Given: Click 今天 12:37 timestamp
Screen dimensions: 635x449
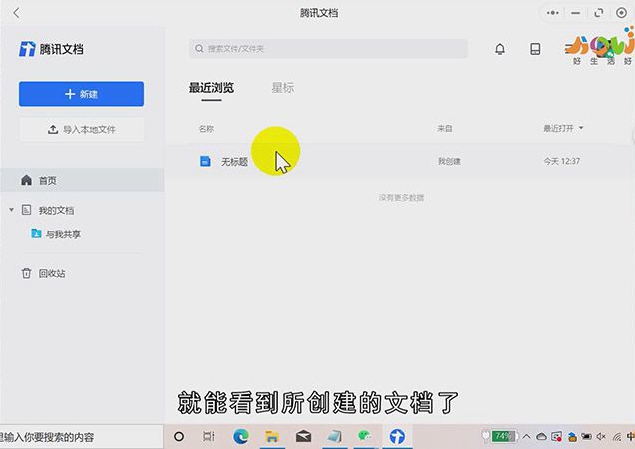Looking at the screenshot, I should 562,161.
